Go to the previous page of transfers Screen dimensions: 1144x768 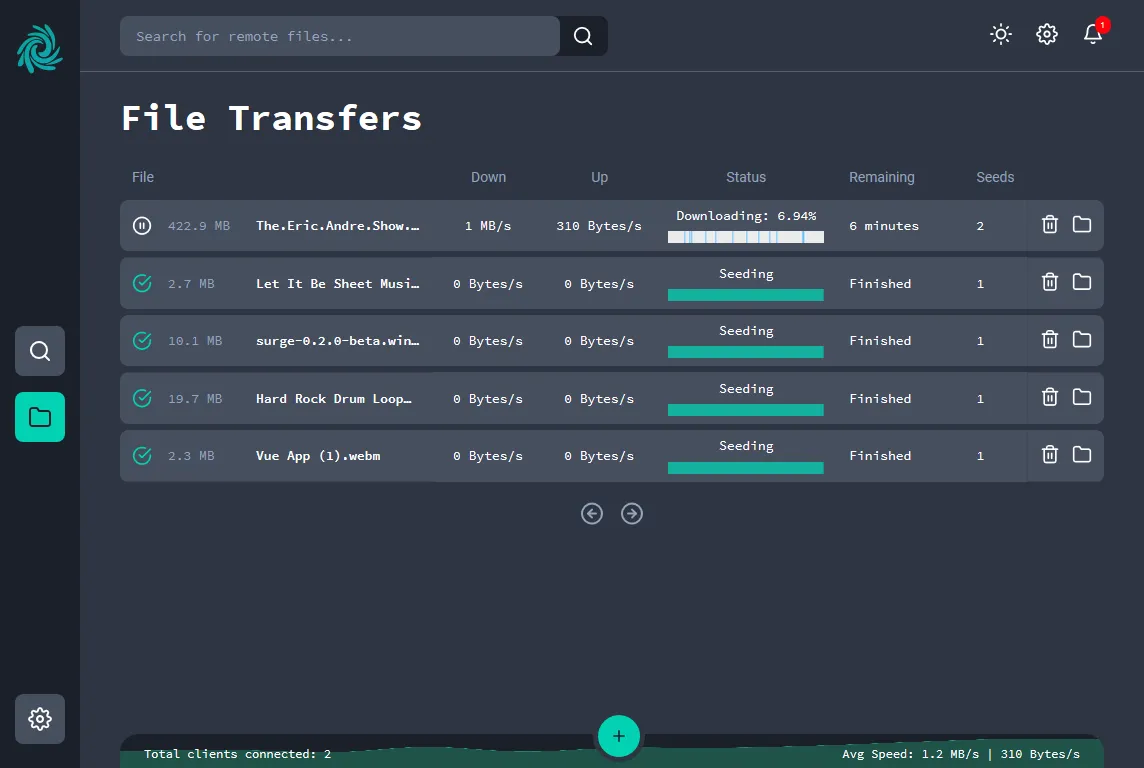point(592,514)
